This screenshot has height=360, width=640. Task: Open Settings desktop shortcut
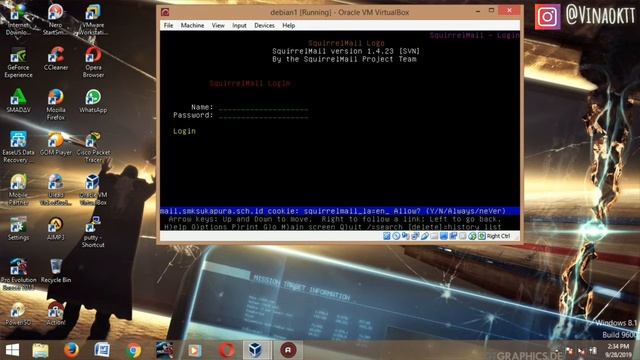18,228
